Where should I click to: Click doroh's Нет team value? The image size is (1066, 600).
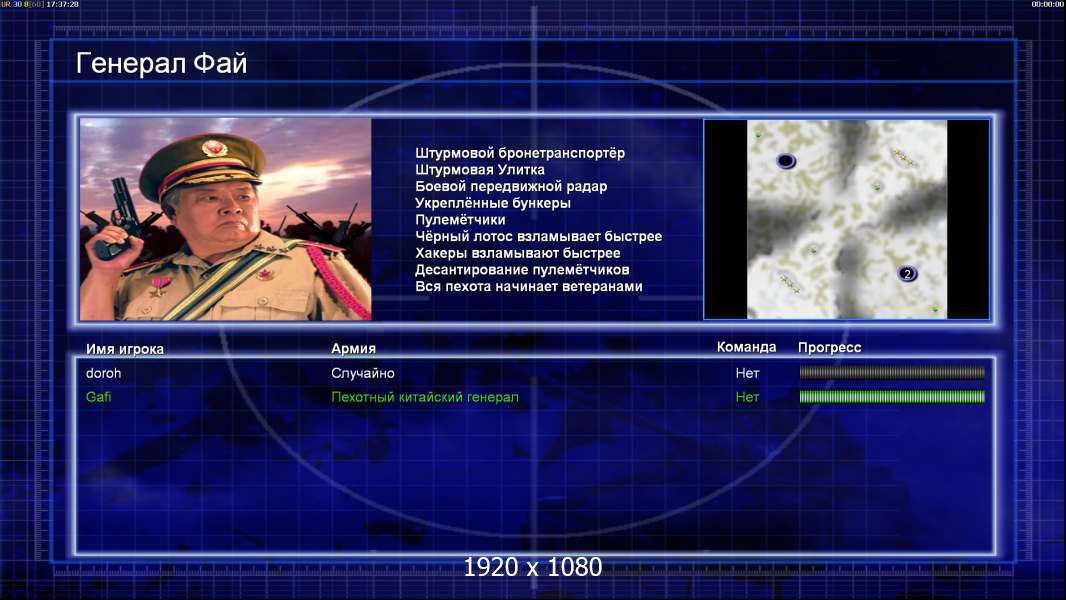click(747, 373)
